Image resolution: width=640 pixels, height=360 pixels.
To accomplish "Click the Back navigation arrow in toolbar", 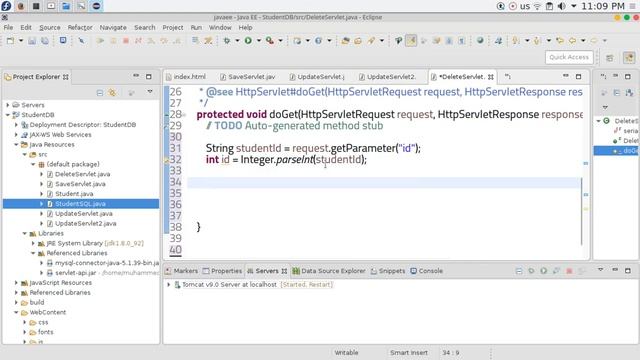I will click(x=573, y=40).
